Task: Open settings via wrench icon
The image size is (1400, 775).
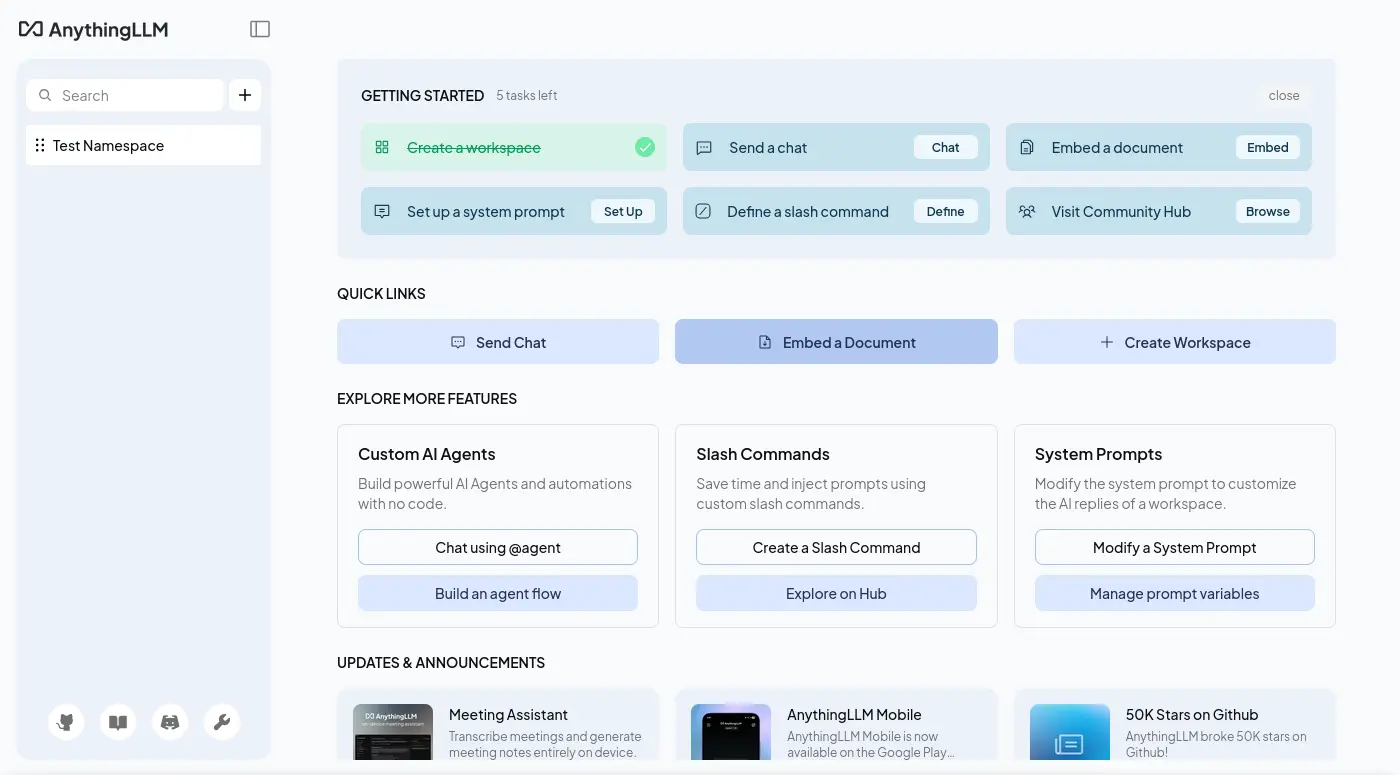Action: (222, 722)
